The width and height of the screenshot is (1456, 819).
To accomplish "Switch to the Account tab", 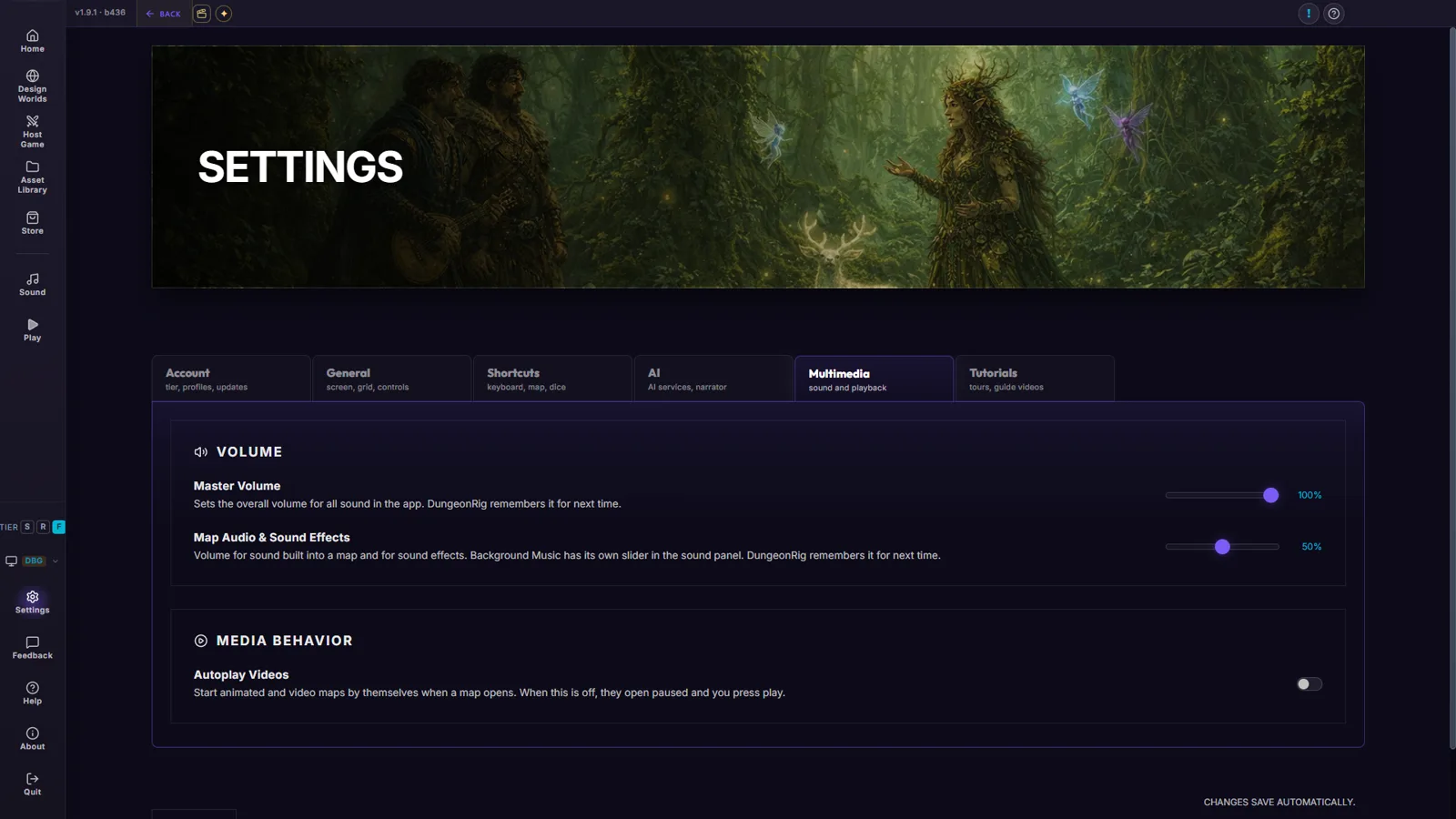I will click(231, 379).
